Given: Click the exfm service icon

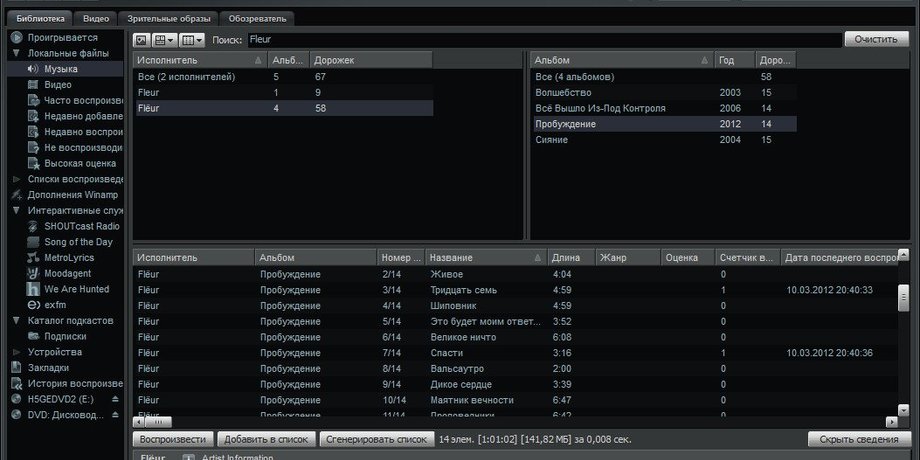Looking at the screenshot, I should click(33, 305).
